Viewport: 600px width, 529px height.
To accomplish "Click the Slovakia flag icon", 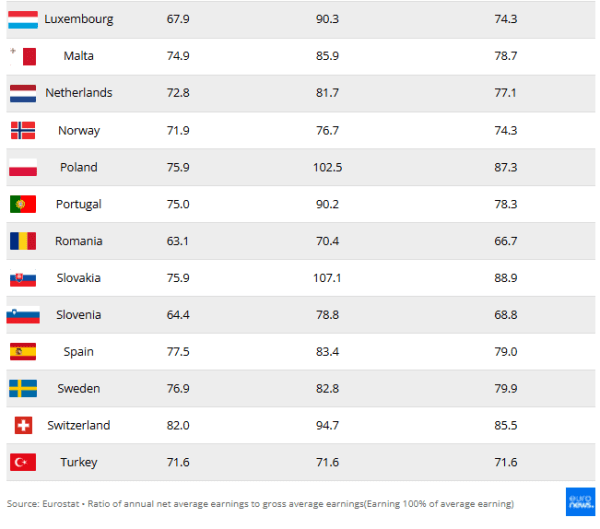I will click(x=23, y=278).
